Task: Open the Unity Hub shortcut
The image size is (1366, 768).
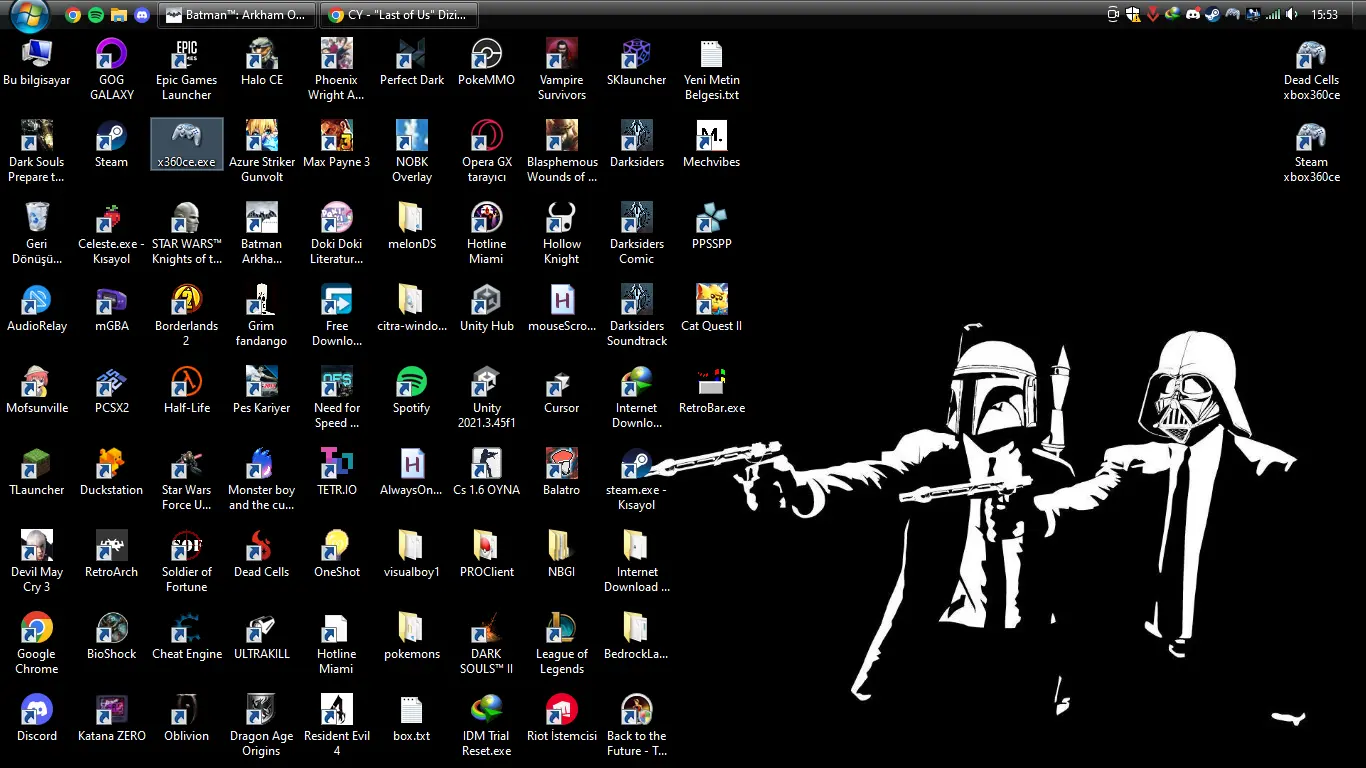Action: pos(487,308)
